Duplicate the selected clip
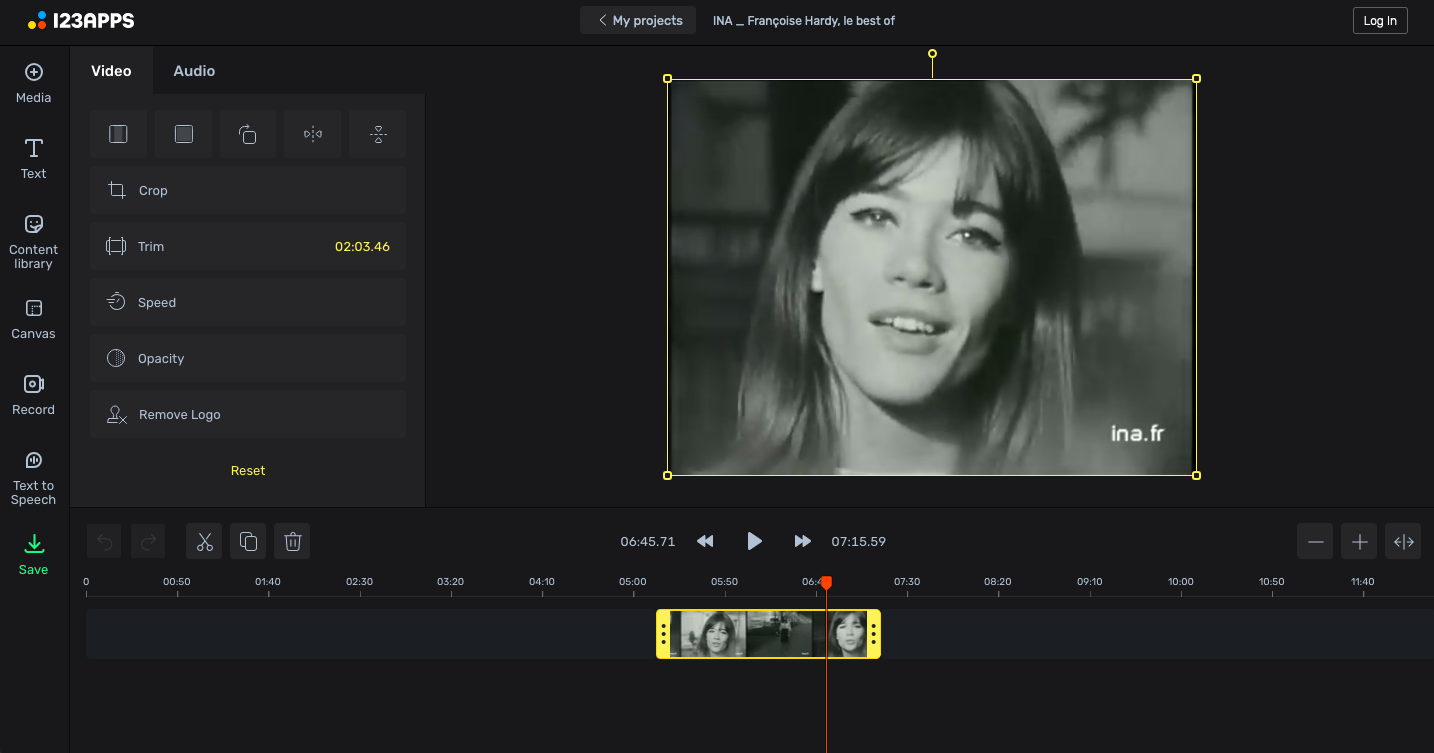1434x753 pixels. (x=248, y=541)
